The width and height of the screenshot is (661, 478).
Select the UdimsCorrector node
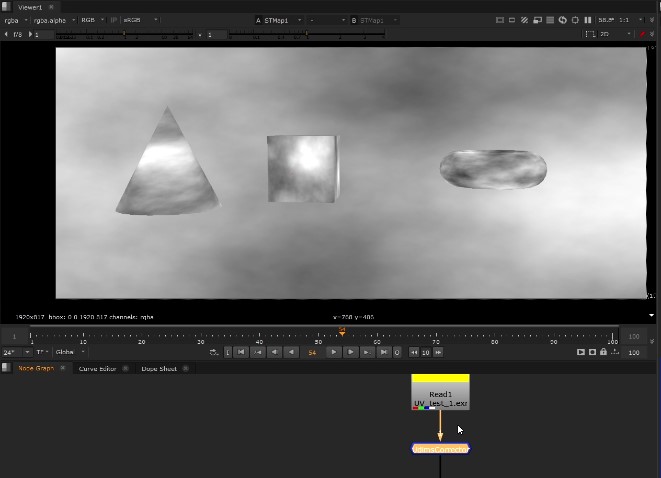(440, 449)
